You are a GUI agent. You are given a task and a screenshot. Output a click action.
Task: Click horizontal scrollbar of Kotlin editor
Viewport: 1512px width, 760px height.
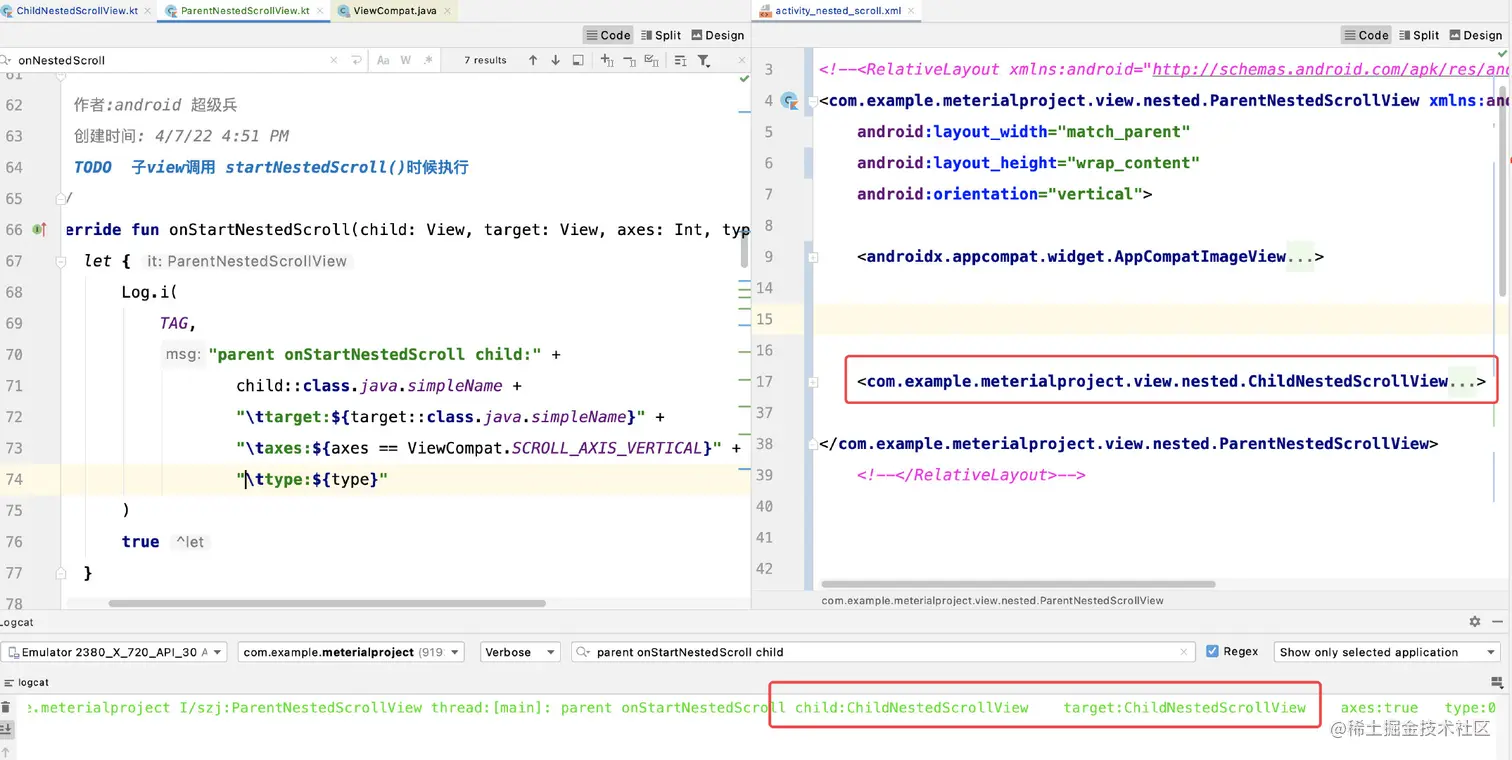pos(327,603)
